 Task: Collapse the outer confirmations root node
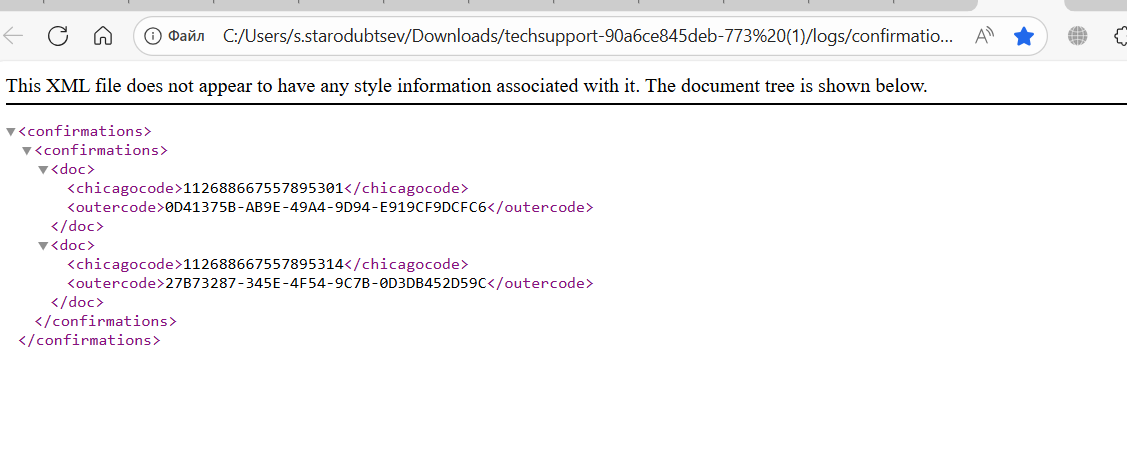pos(11,132)
